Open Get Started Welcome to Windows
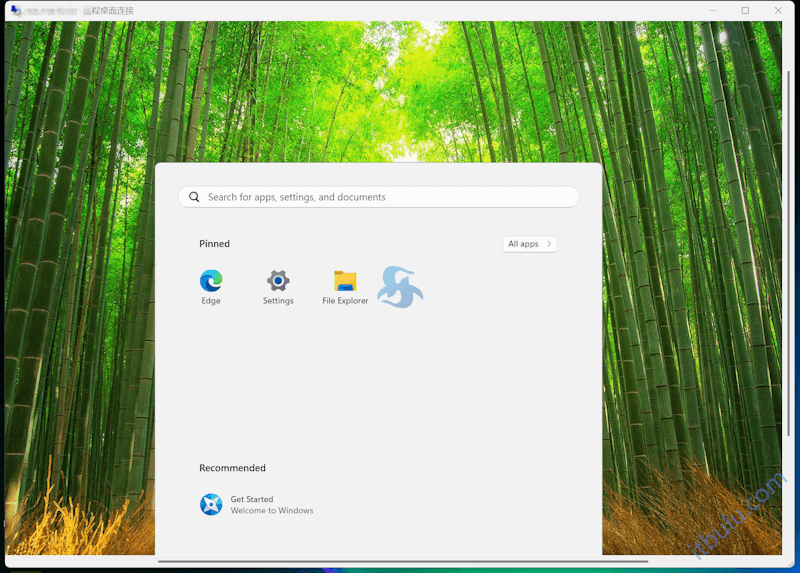This screenshot has width=800, height=573. tap(257, 504)
